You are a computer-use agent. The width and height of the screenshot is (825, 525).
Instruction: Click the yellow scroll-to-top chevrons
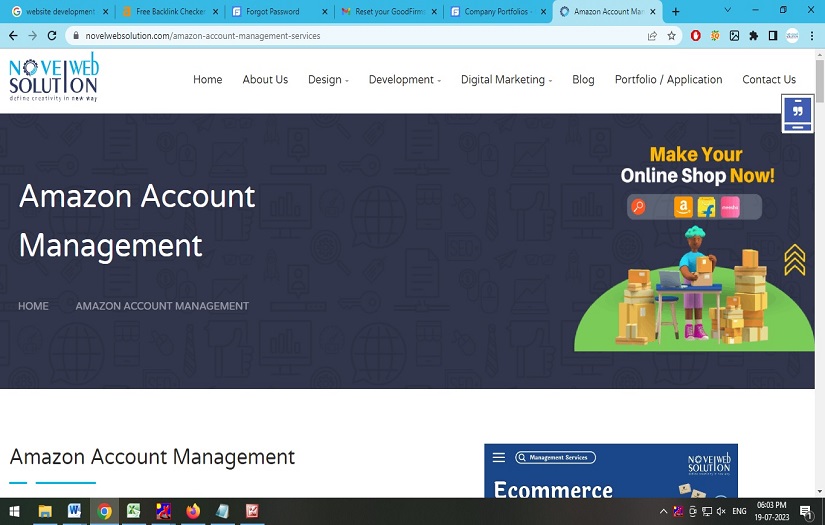pyautogui.click(x=794, y=259)
